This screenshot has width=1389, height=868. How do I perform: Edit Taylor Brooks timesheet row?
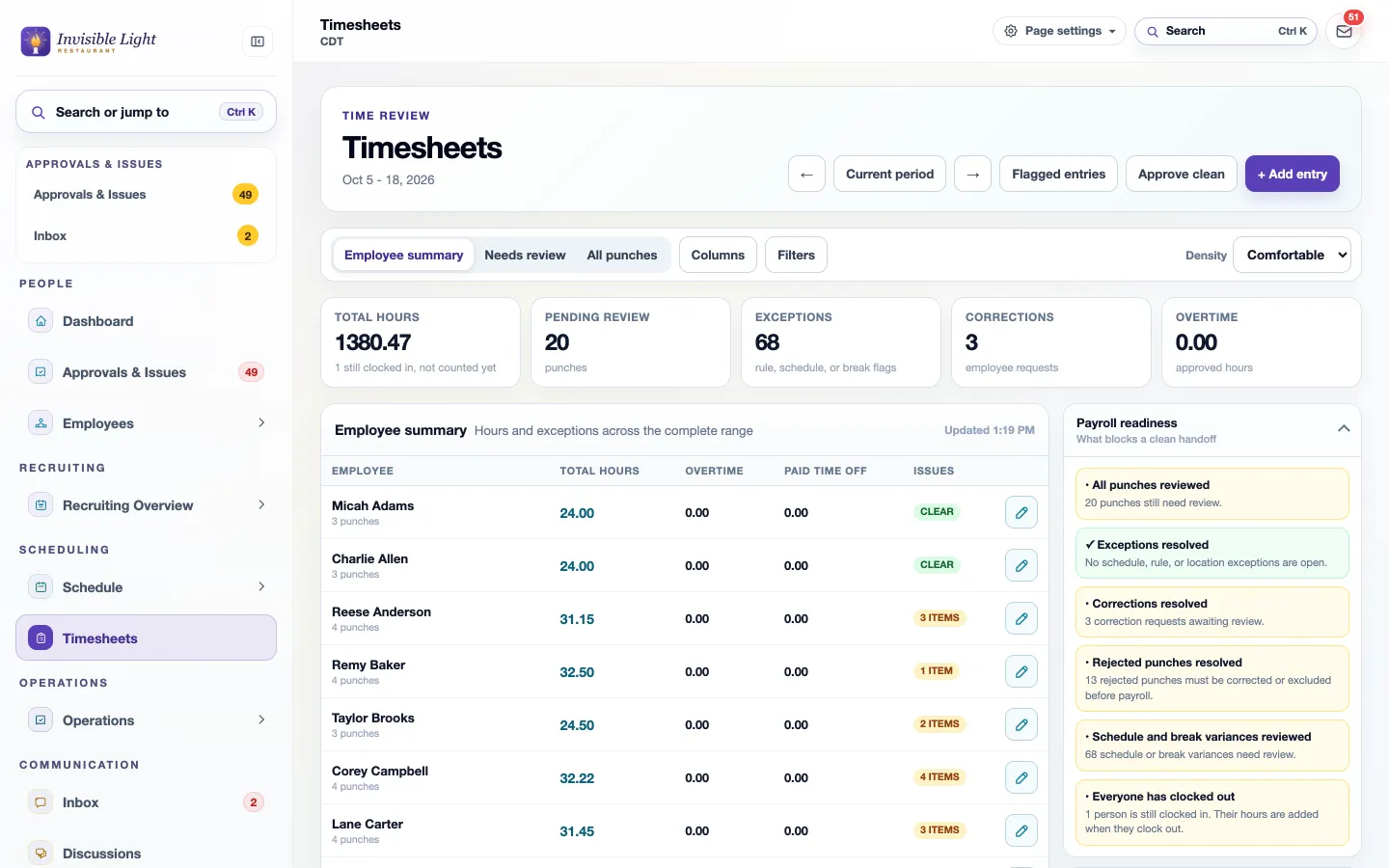point(1021,725)
